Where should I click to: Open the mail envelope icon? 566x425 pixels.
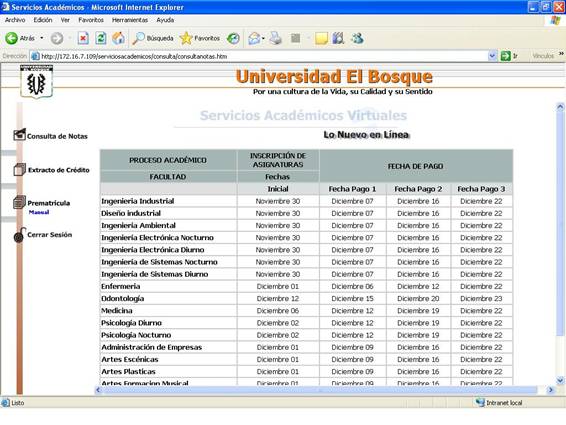click(x=254, y=38)
